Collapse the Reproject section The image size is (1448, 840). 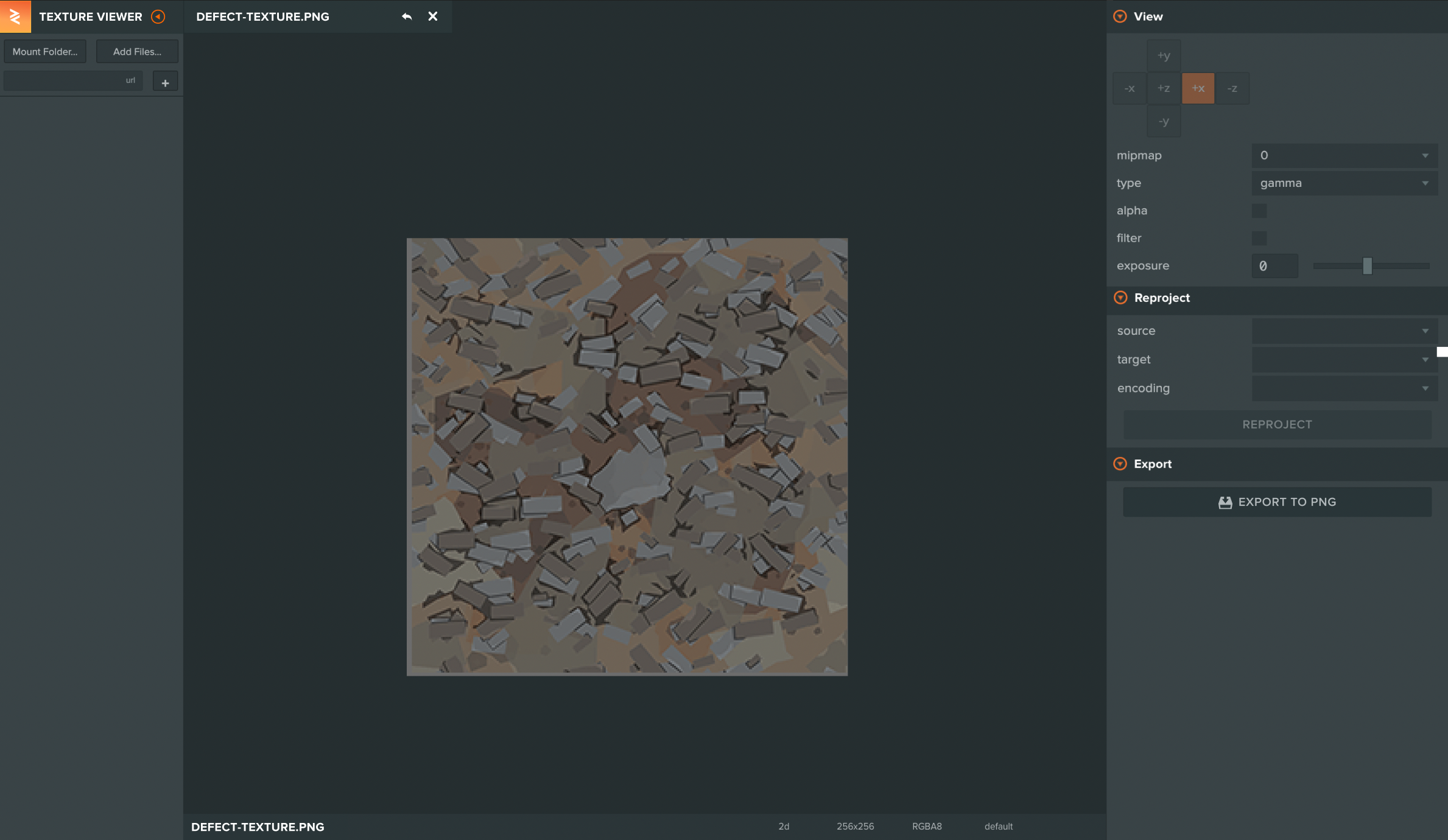[x=1119, y=298]
